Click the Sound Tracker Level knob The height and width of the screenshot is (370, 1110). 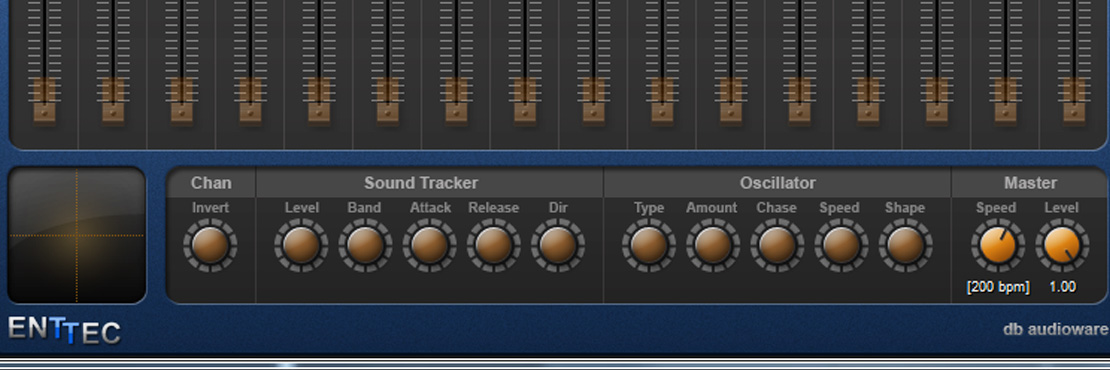[302, 245]
